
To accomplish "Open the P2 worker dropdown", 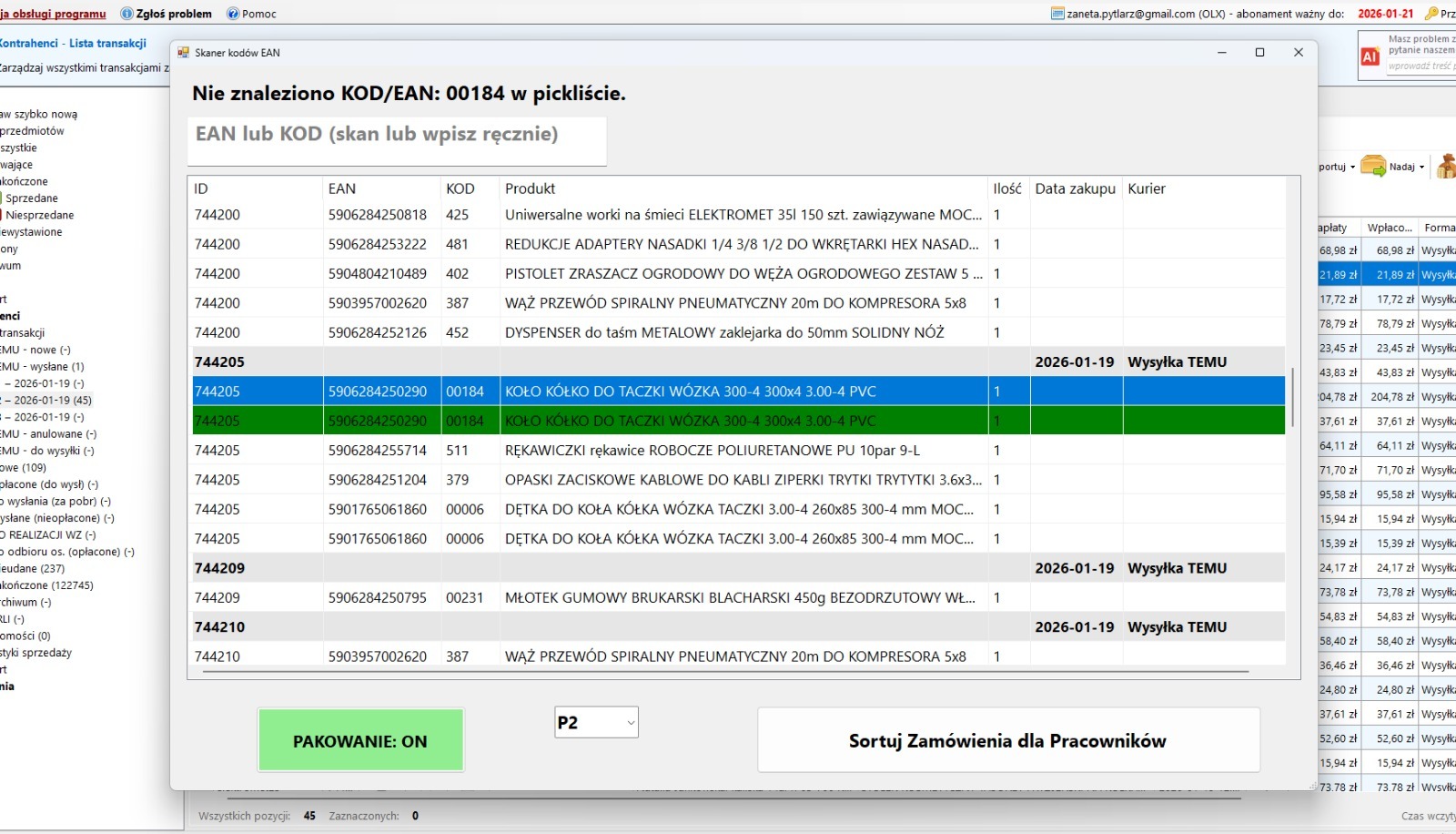I will [596, 723].
